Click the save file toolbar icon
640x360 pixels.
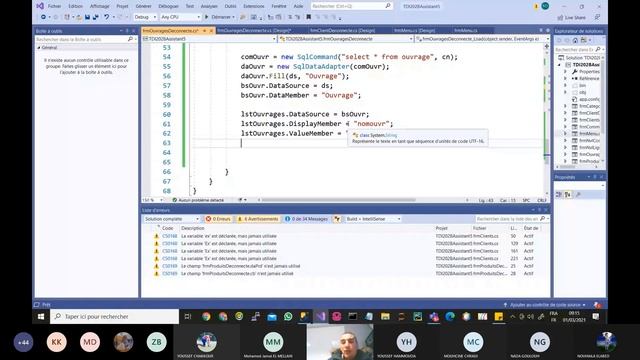(x=87, y=17)
